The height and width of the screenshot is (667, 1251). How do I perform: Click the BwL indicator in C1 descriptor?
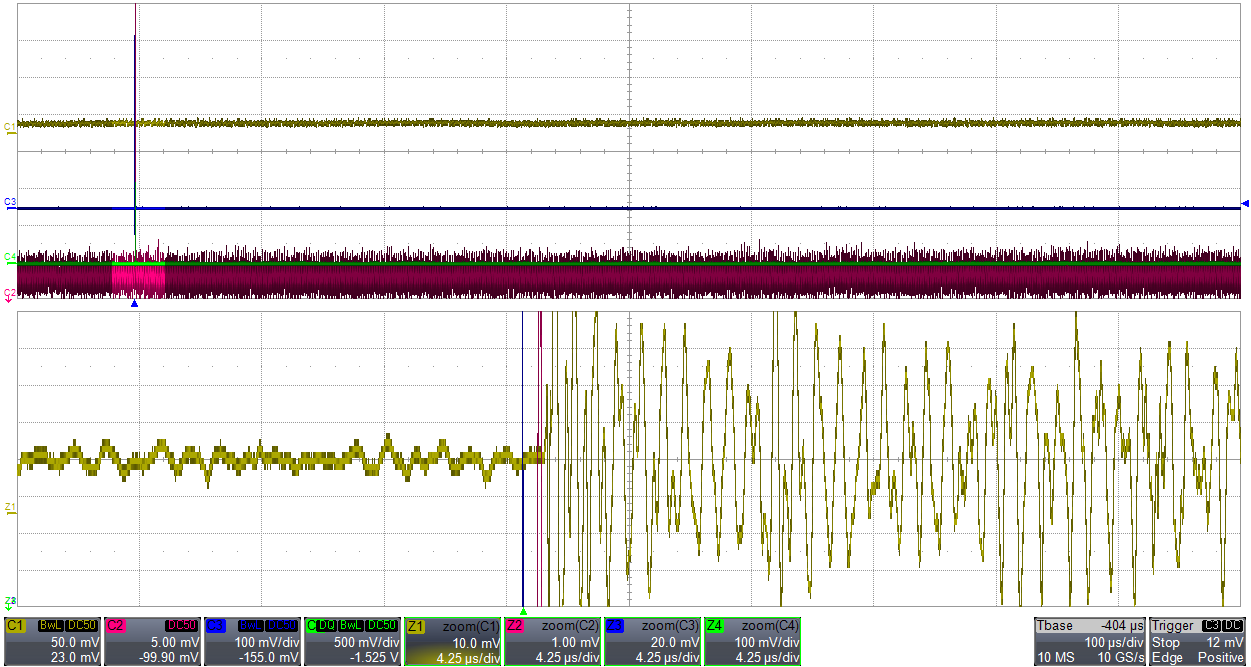(x=51, y=625)
